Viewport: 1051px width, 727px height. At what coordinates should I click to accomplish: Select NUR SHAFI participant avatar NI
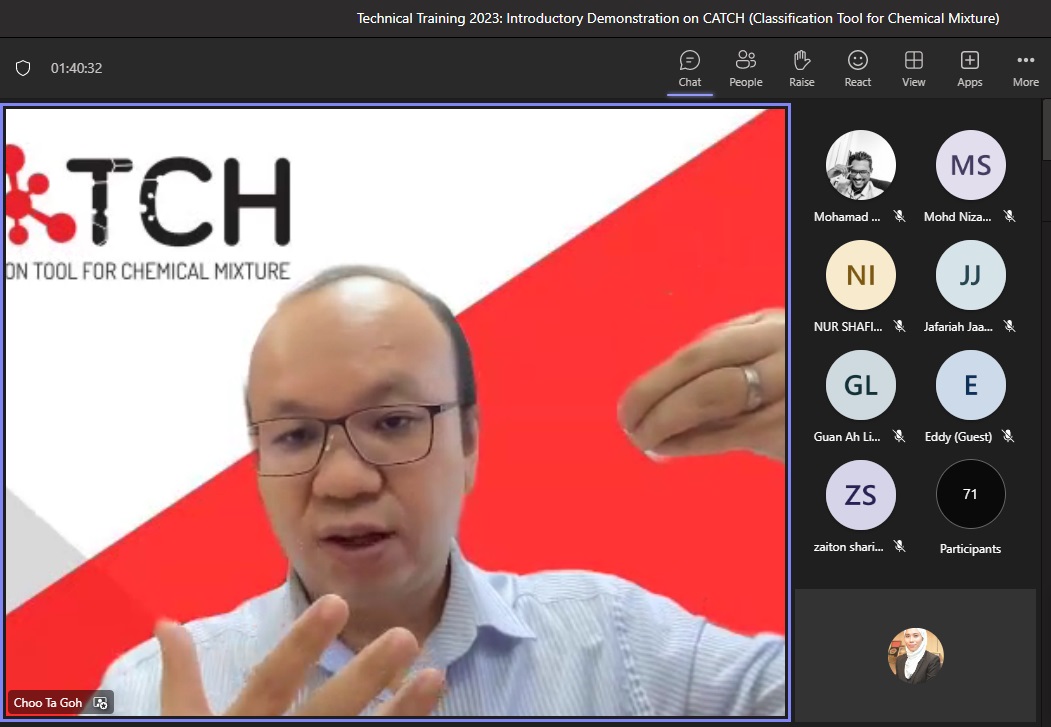860,275
